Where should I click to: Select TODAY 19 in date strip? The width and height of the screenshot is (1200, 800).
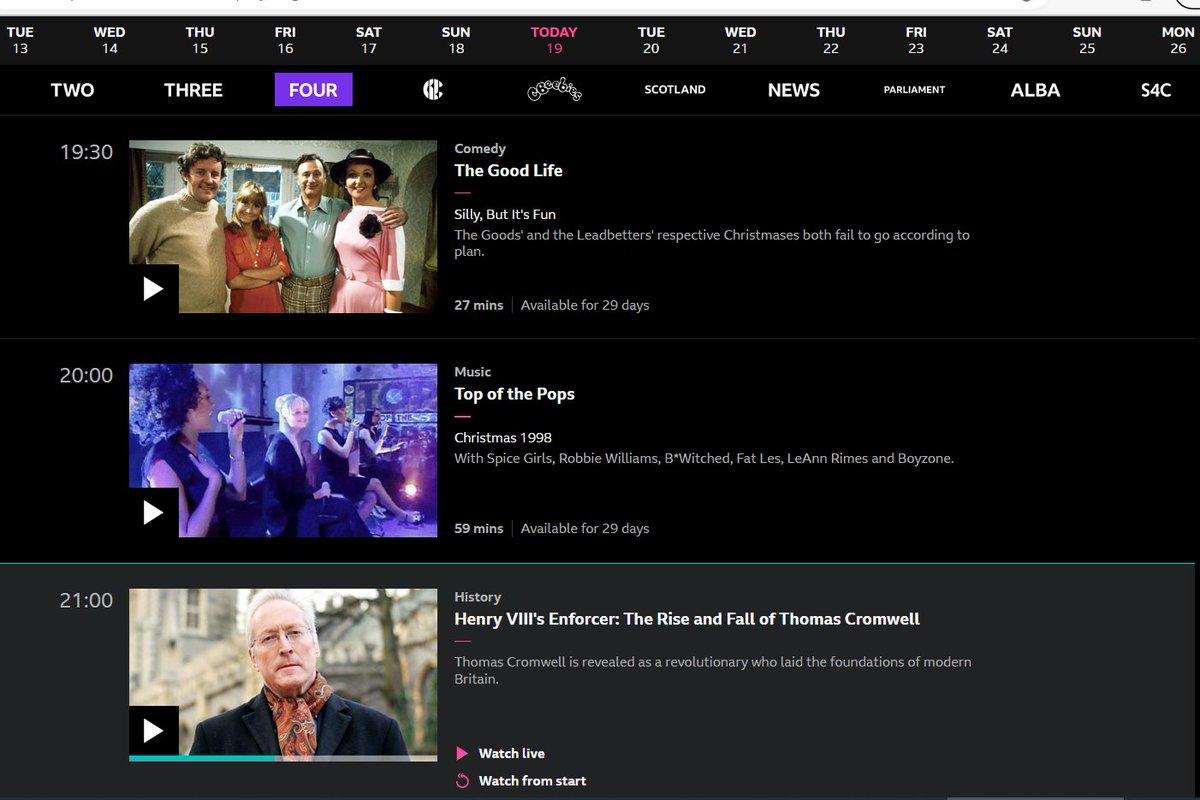[554, 40]
